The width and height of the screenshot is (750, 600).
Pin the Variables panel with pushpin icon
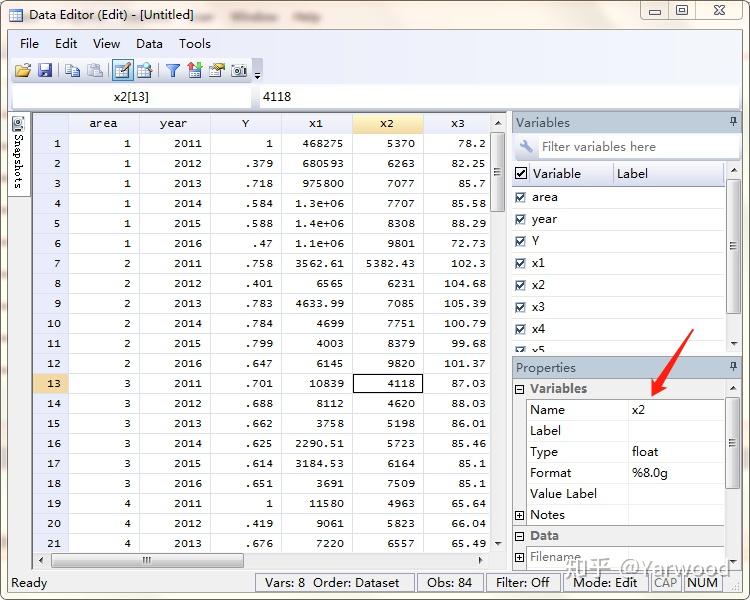click(x=733, y=122)
